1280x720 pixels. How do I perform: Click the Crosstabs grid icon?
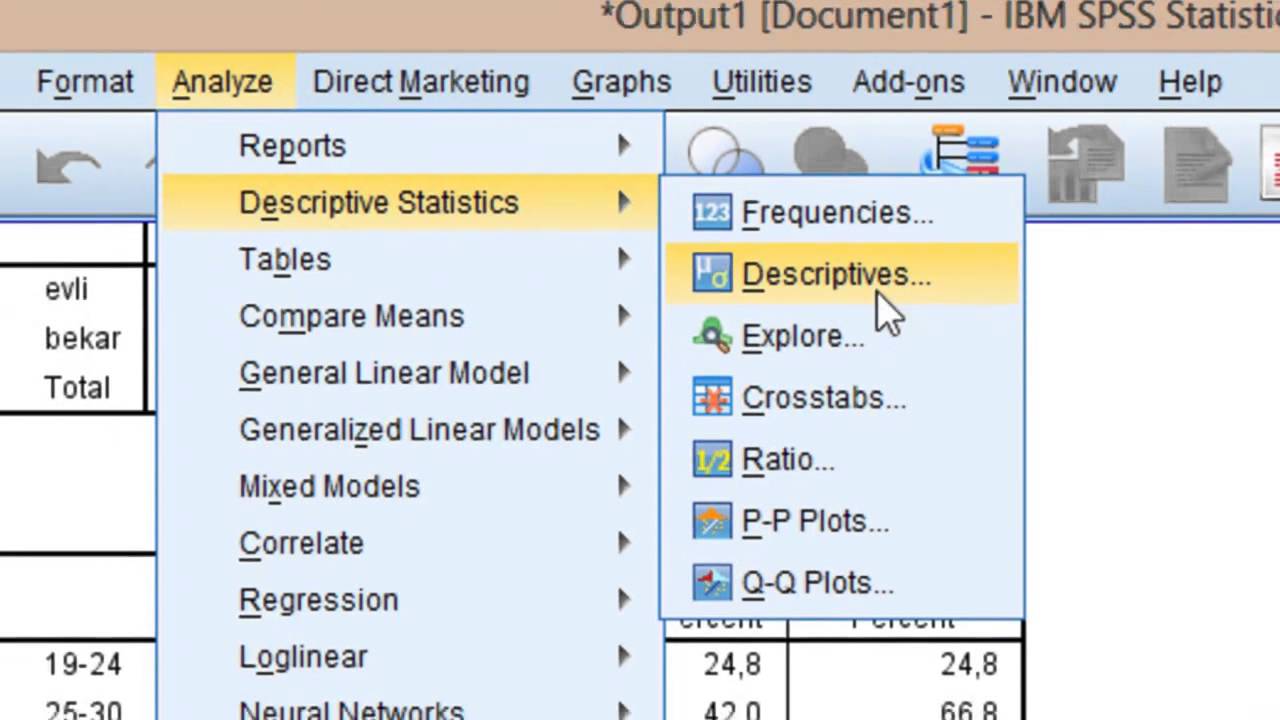click(712, 397)
